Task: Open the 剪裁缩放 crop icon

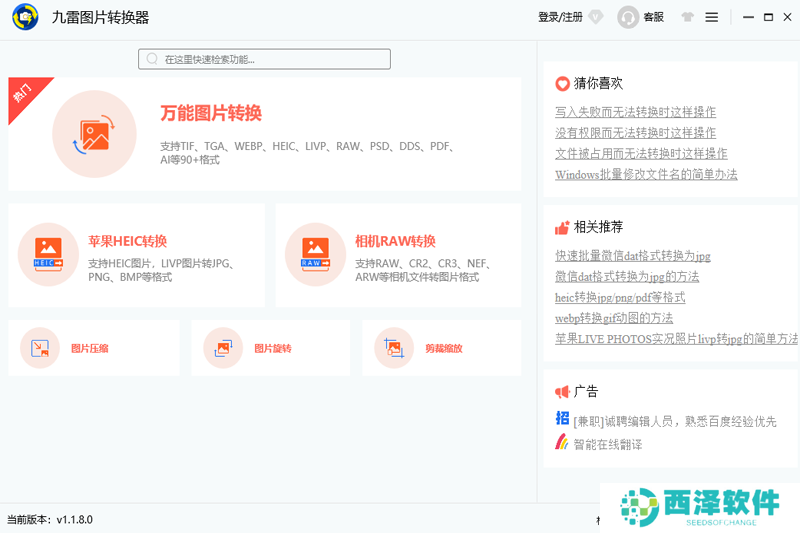Action: pos(394,348)
